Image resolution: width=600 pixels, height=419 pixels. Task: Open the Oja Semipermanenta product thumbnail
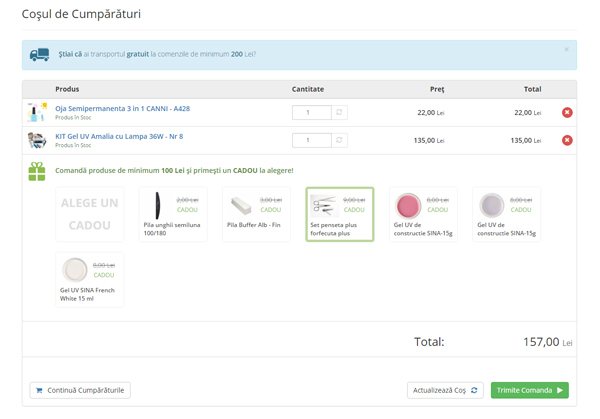point(37,113)
